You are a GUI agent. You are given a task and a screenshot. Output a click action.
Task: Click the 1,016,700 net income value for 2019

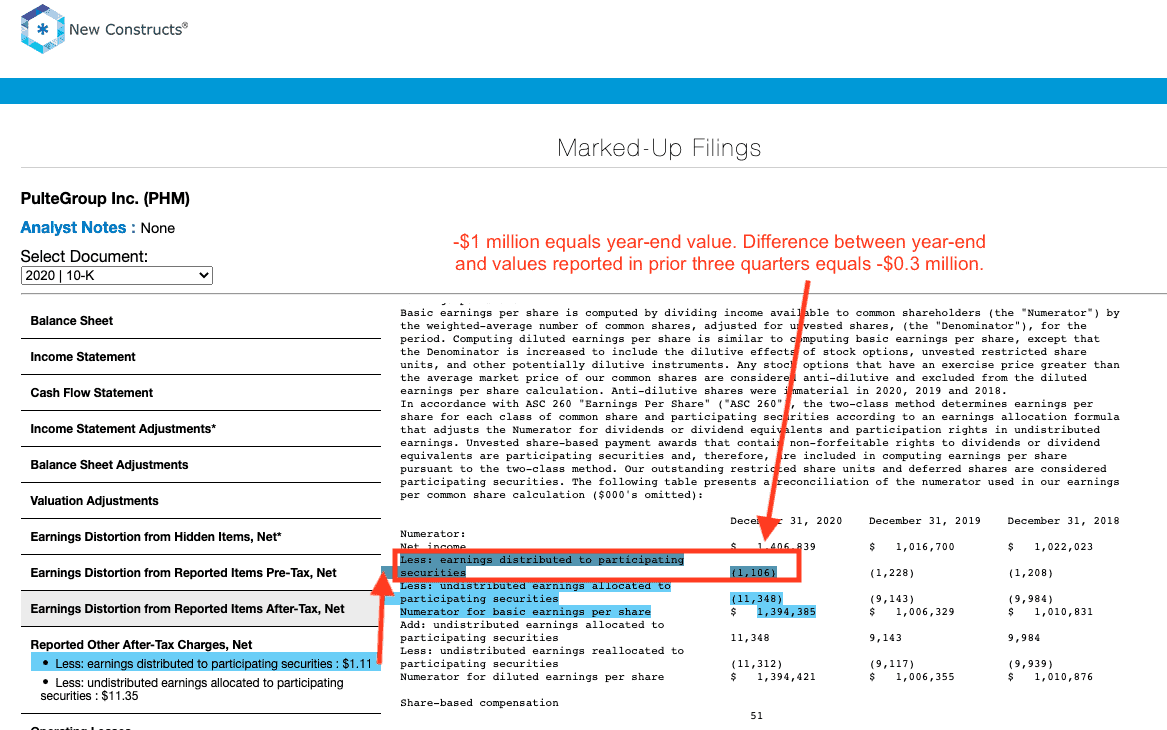(924, 547)
